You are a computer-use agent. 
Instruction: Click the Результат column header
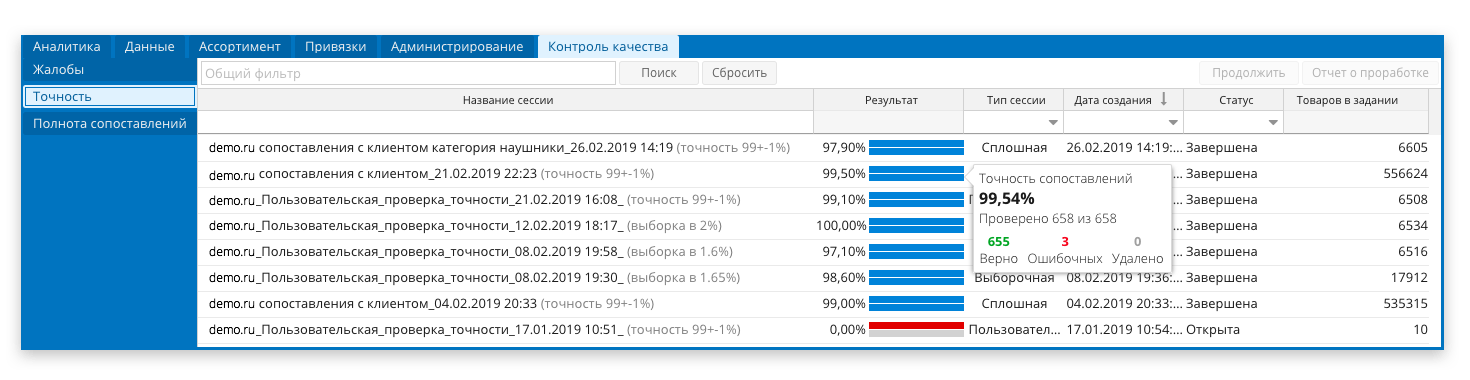point(889,100)
